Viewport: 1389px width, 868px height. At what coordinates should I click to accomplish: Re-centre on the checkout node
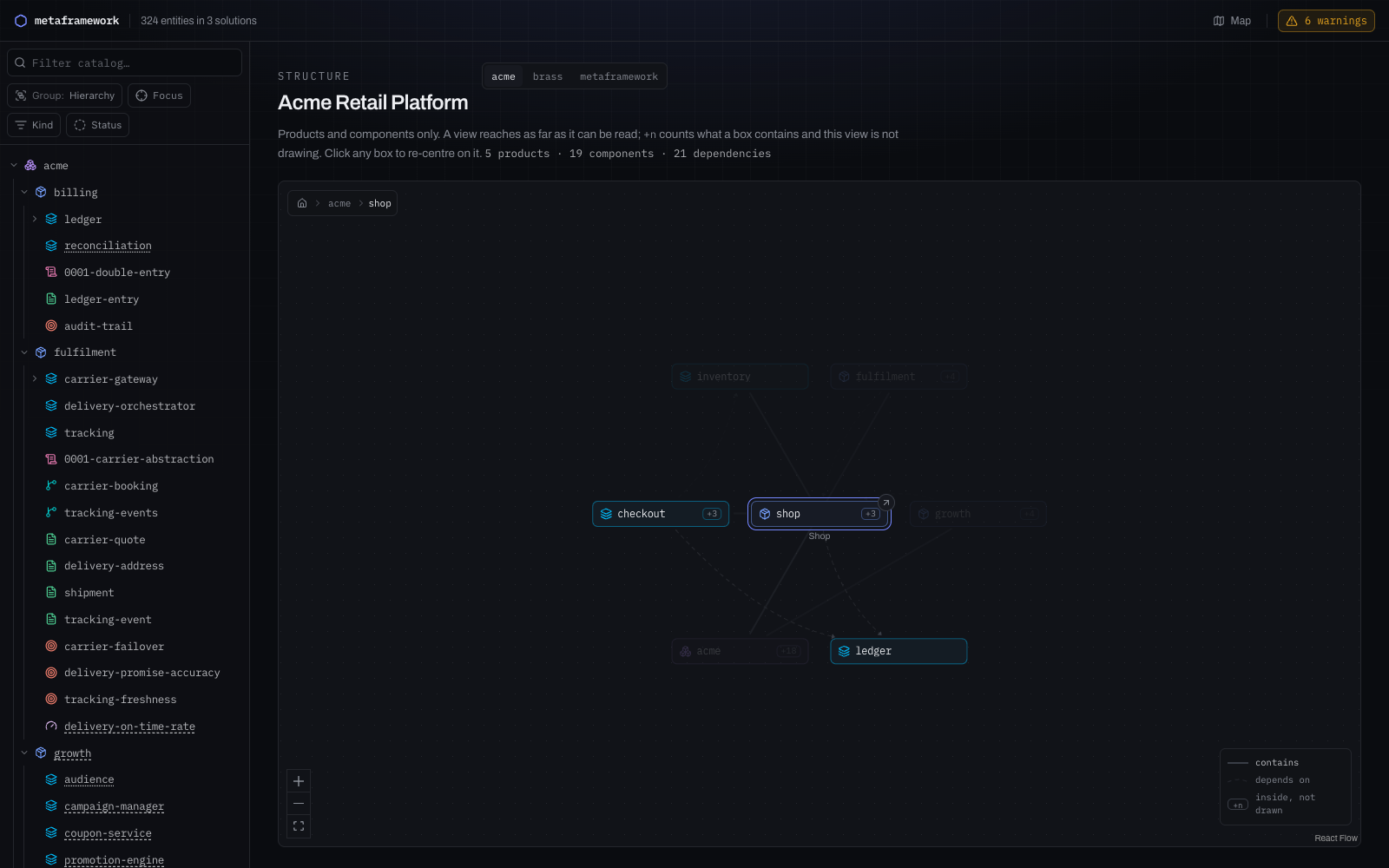[661, 514]
